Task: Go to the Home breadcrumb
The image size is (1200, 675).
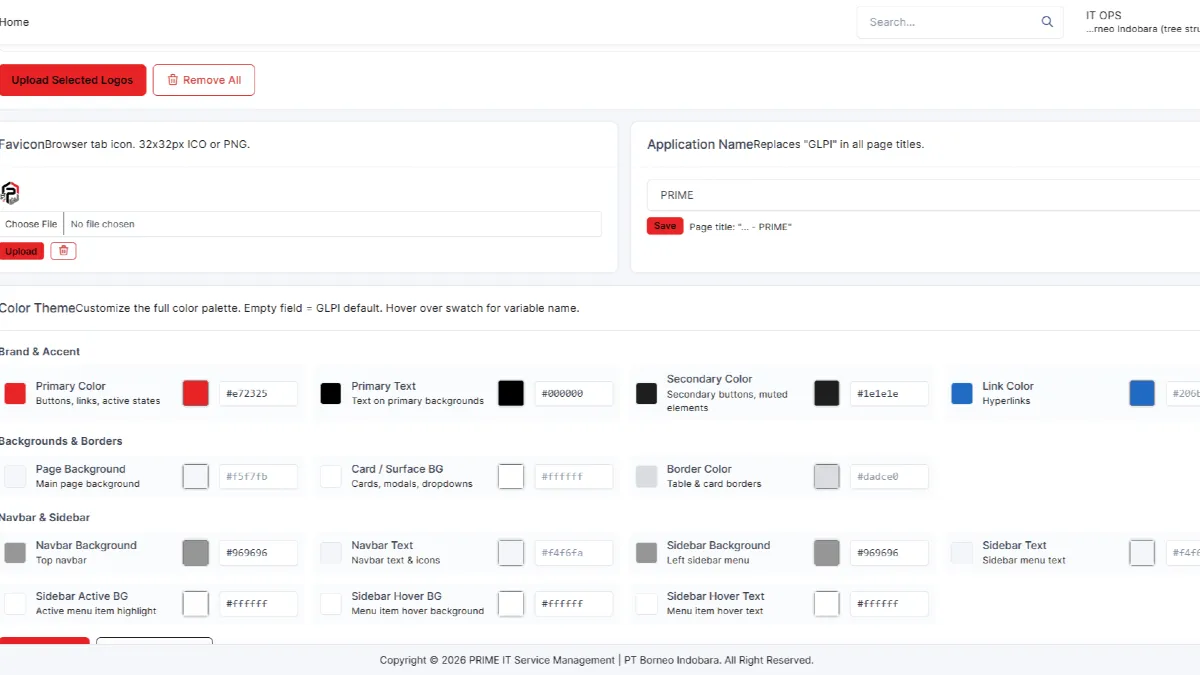Action: (x=14, y=22)
